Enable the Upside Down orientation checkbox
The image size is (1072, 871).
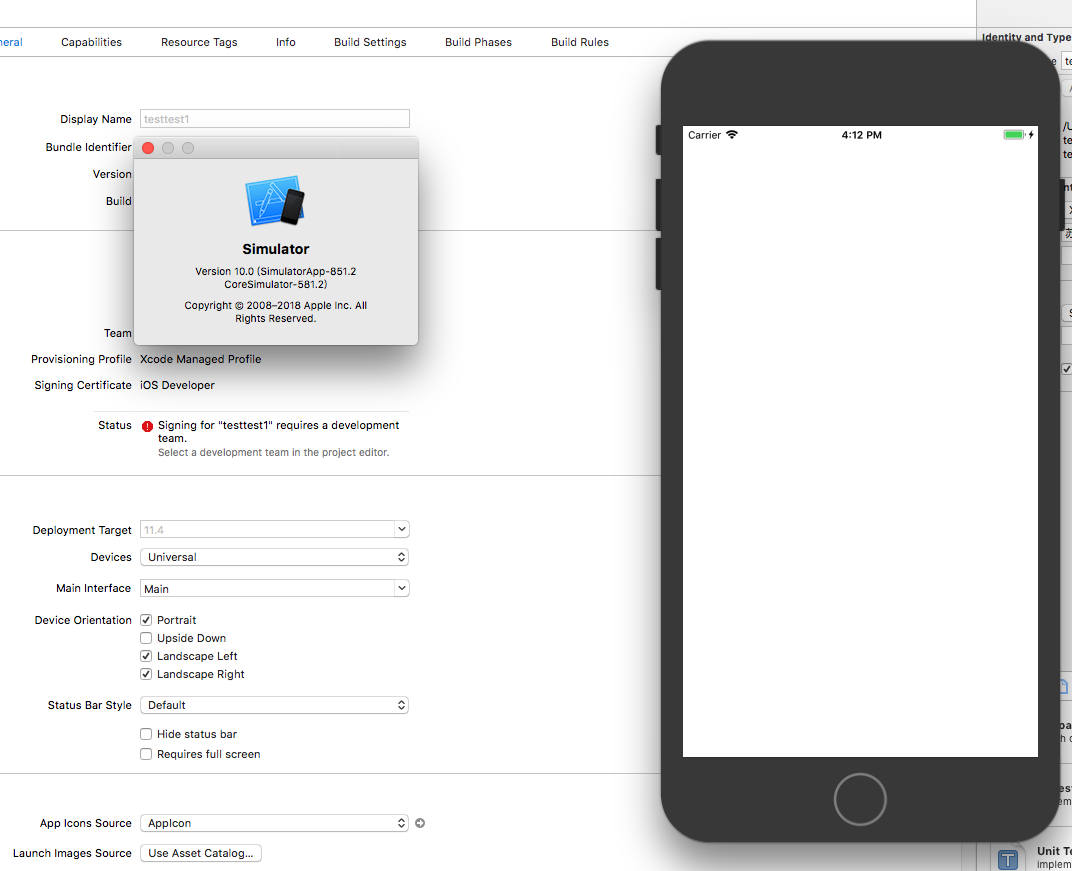click(146, 638)
